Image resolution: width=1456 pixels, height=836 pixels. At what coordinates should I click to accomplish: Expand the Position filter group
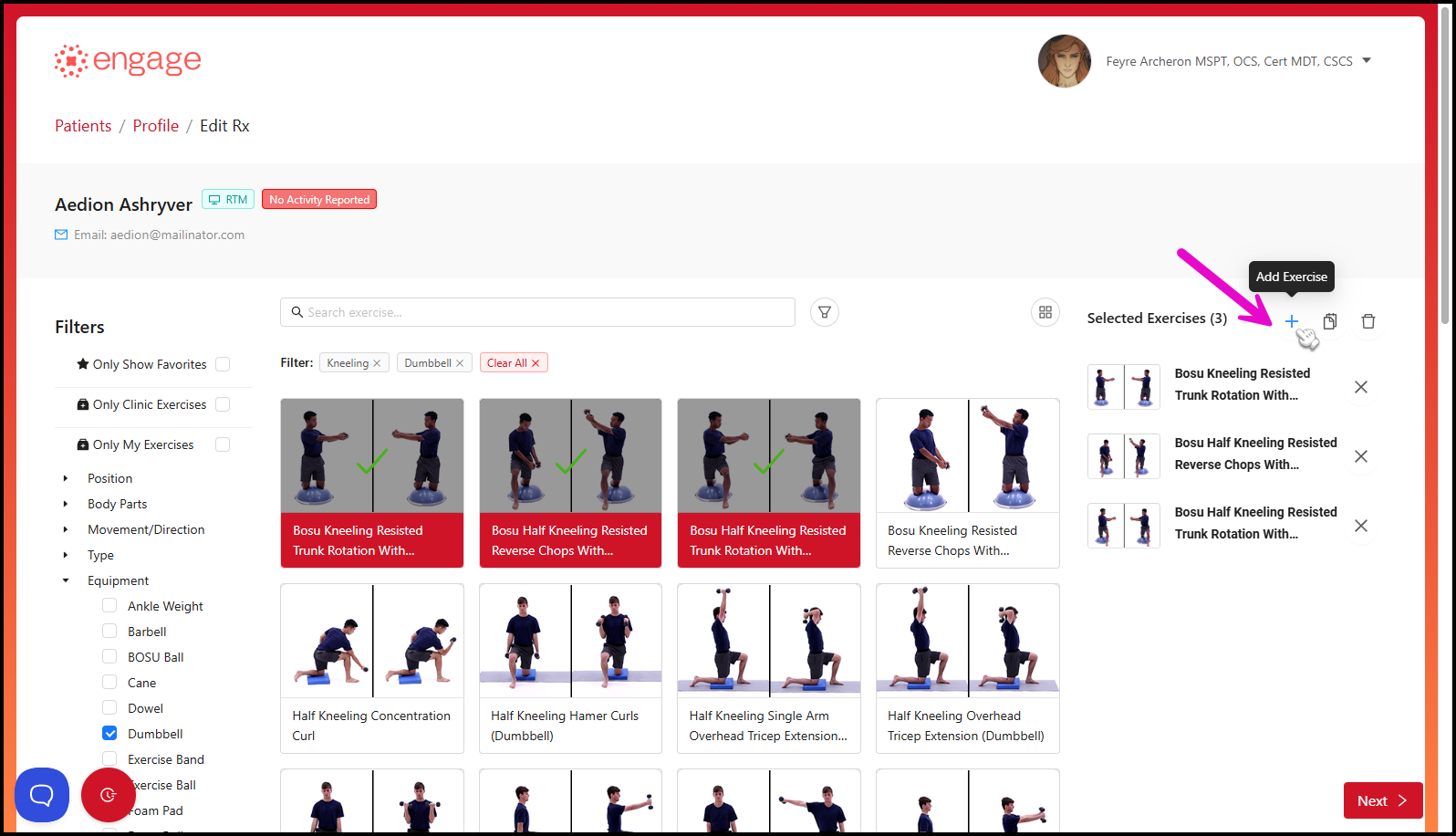(65, 478)
